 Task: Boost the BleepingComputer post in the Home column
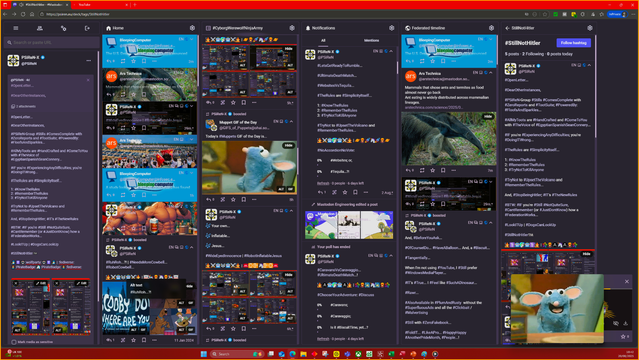pos(123,61)
